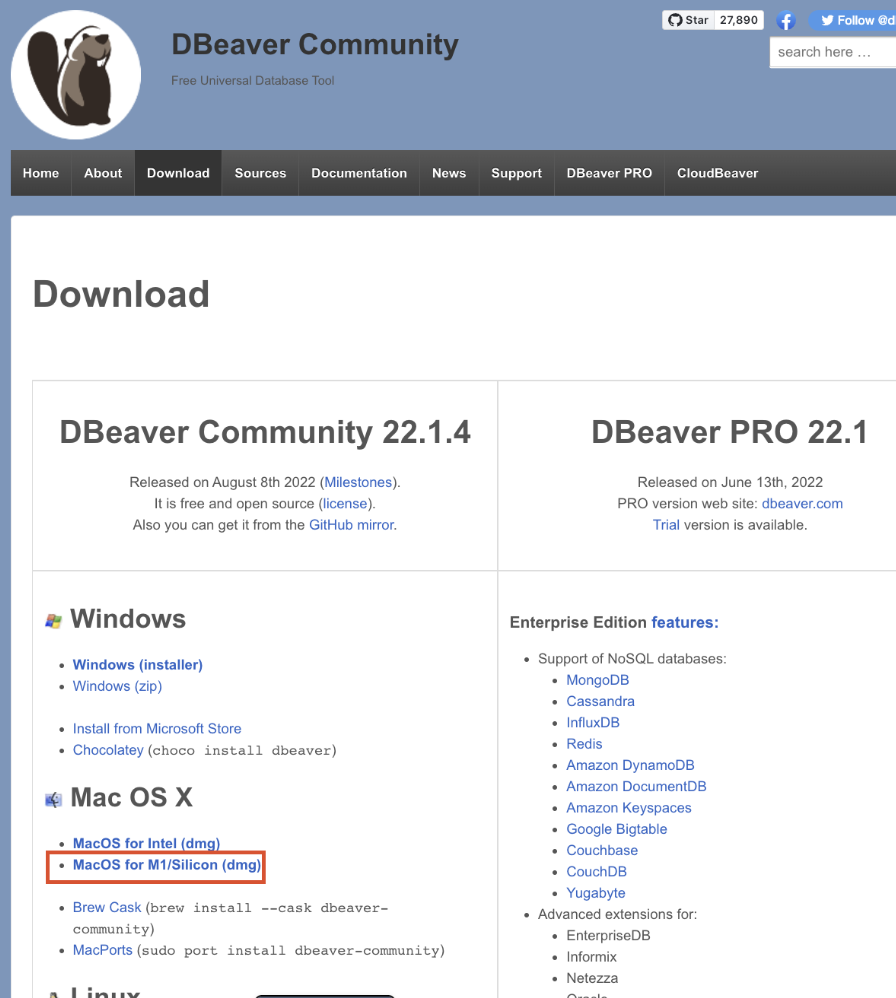The image size is (896, 998).
Task: Click the Milestones link
Action: tap(358, 481)
